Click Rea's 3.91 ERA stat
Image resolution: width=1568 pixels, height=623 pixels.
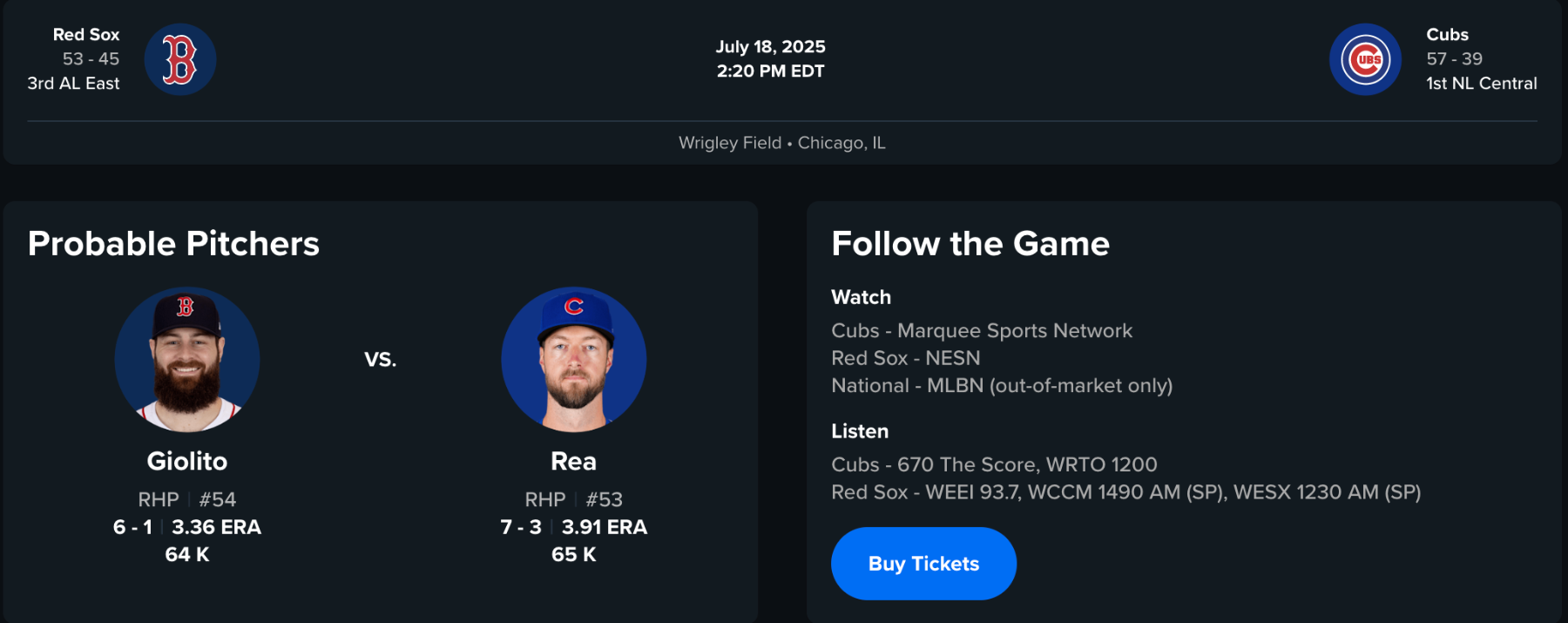coord(604,527)
